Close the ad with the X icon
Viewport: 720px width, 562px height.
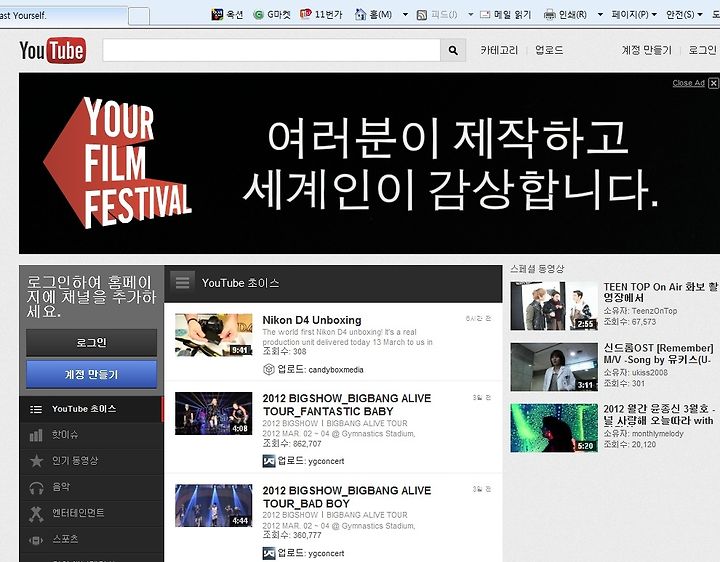[713, 83]
